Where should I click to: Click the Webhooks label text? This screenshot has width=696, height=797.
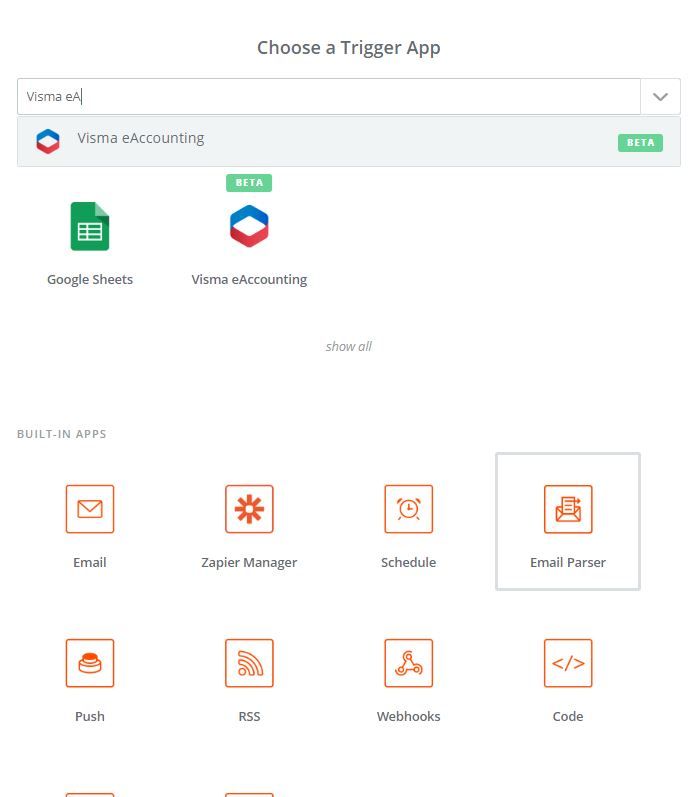(408, 717)
